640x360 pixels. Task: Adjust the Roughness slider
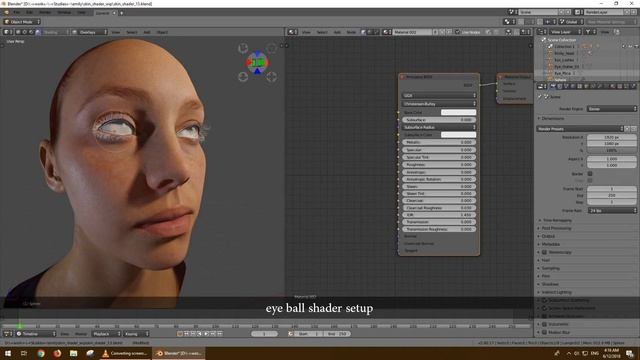tap(439, 164)
